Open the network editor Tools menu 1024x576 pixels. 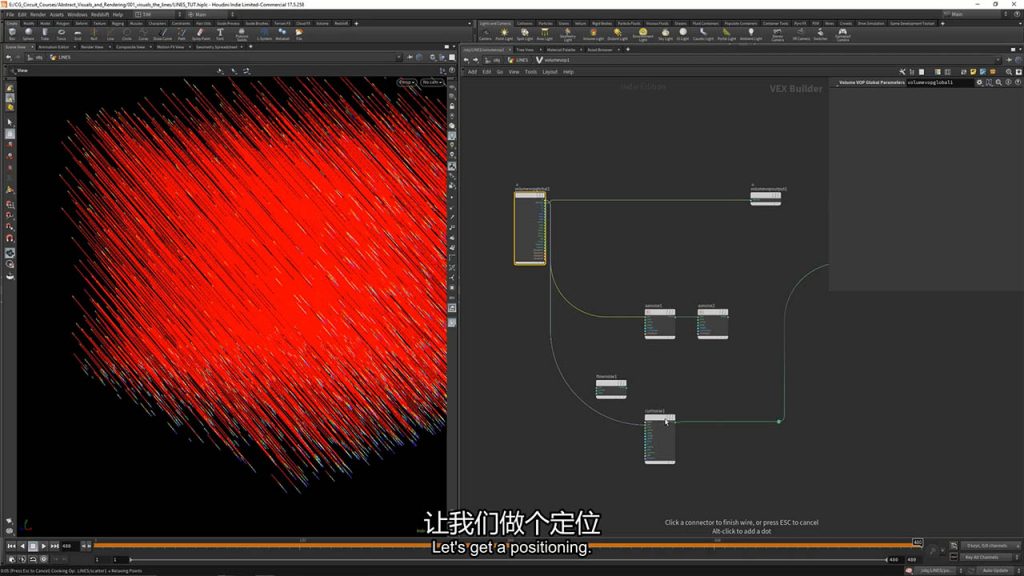click(x=530, y=72)
